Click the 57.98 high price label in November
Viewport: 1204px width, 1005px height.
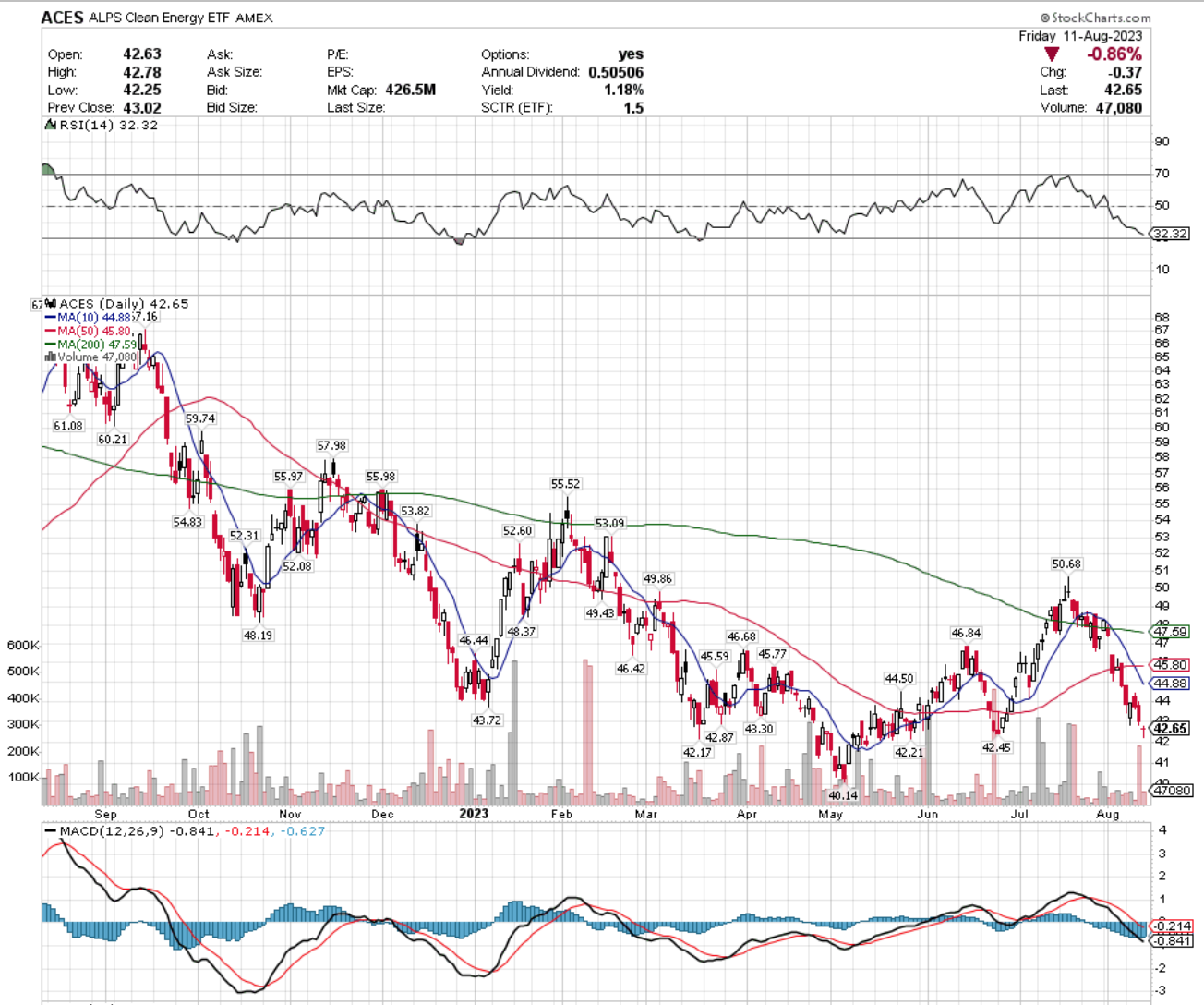[331, 446]
